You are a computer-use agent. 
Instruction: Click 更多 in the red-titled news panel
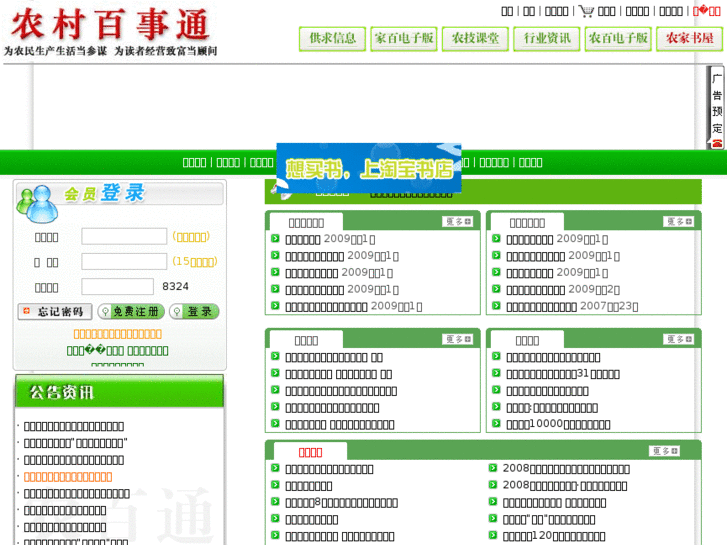point(664,451)
